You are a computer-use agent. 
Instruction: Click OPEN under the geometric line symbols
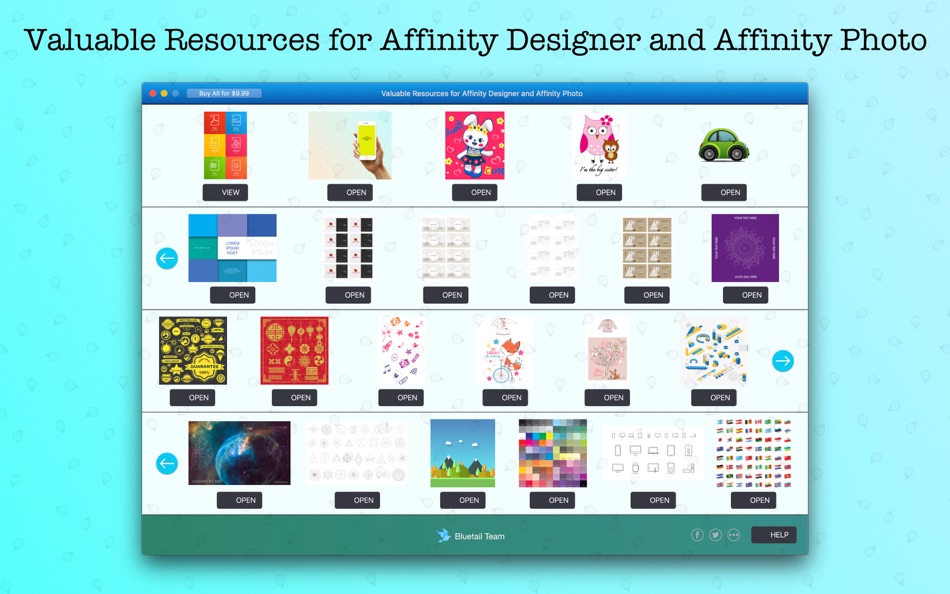[357, 500]
